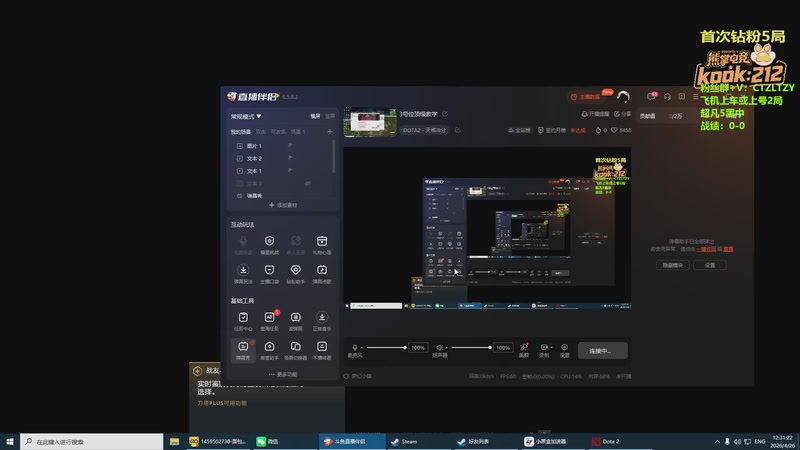The height and width of the screenshot is (450, 800).
Task: Open the 贡献值 tab in right panel
Action: tap(647, 116)
